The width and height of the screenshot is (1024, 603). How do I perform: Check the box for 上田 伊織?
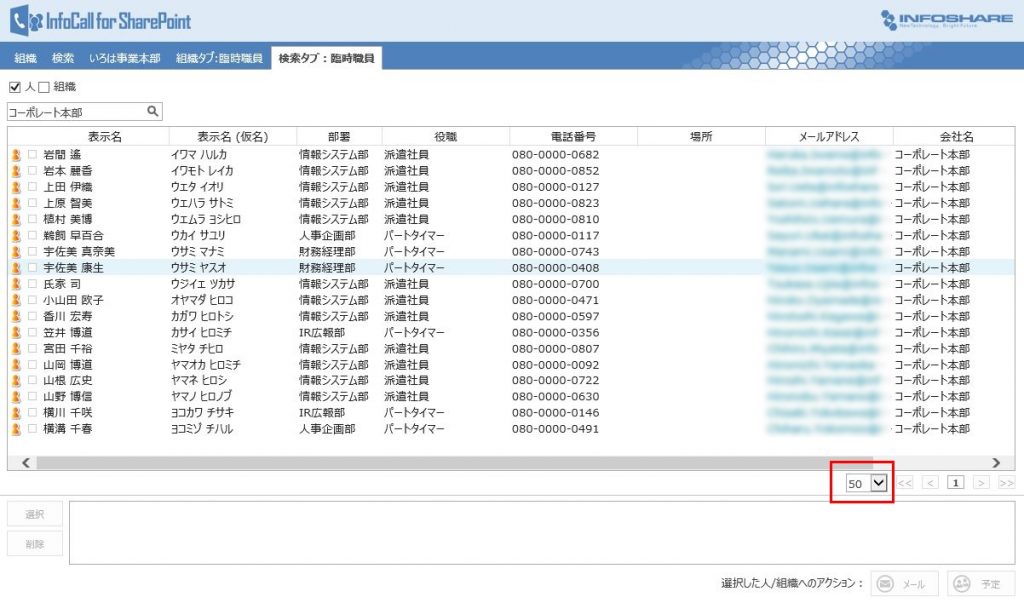pyautogui.click(x=33, y=187)
